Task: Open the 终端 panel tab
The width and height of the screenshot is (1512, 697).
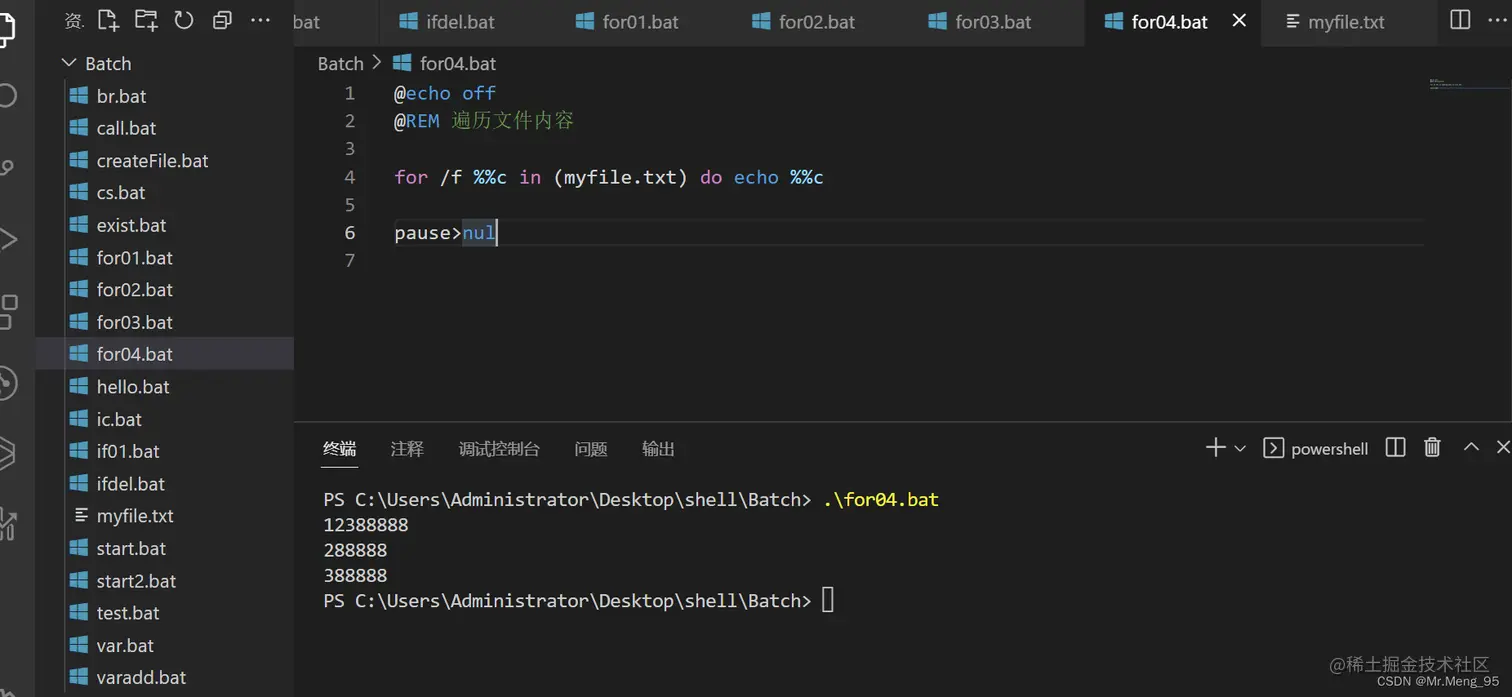Action: (x=340, y=449)
